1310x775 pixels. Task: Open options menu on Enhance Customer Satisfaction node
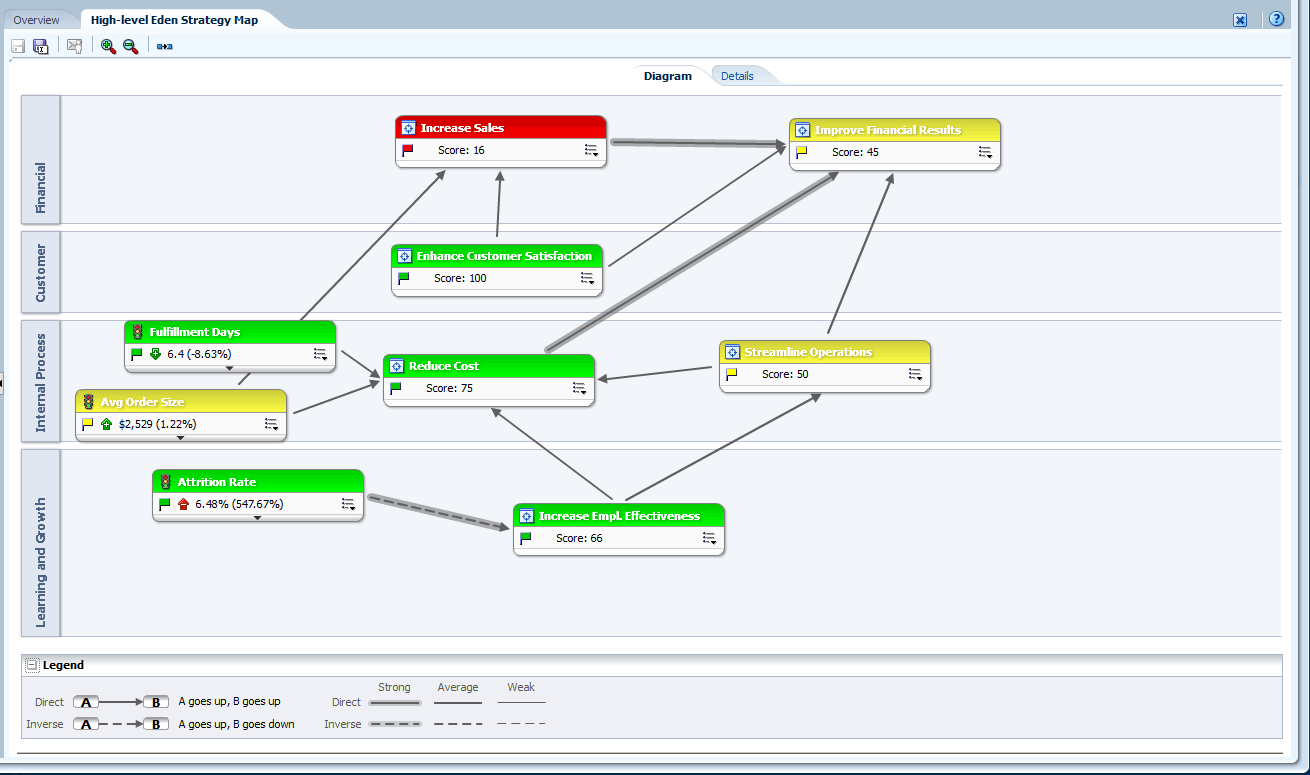(587, 278)
